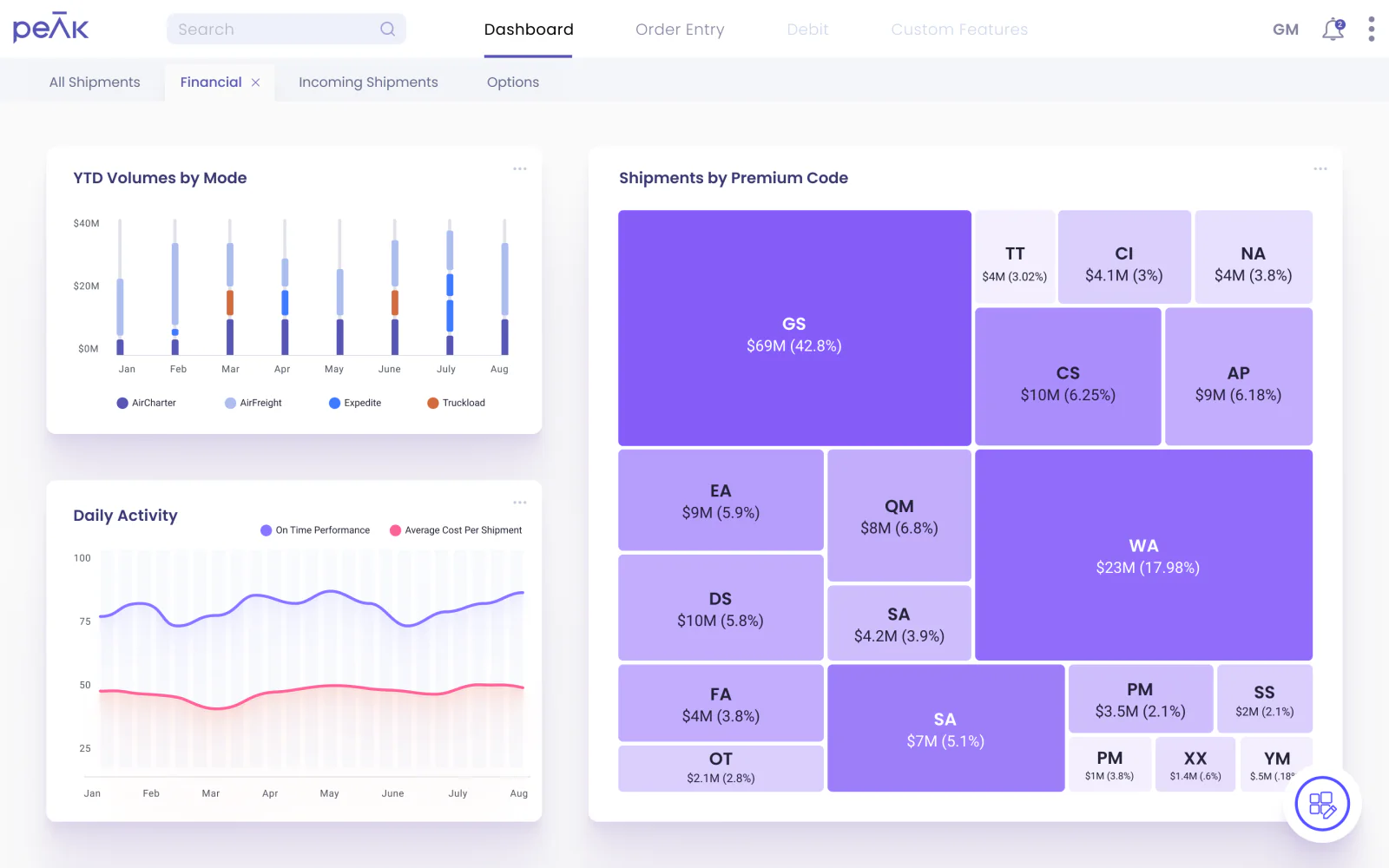Select the CI $4.1M treemap tile
This screenshot has width=1389, height=868.
tap(1124, 257)
